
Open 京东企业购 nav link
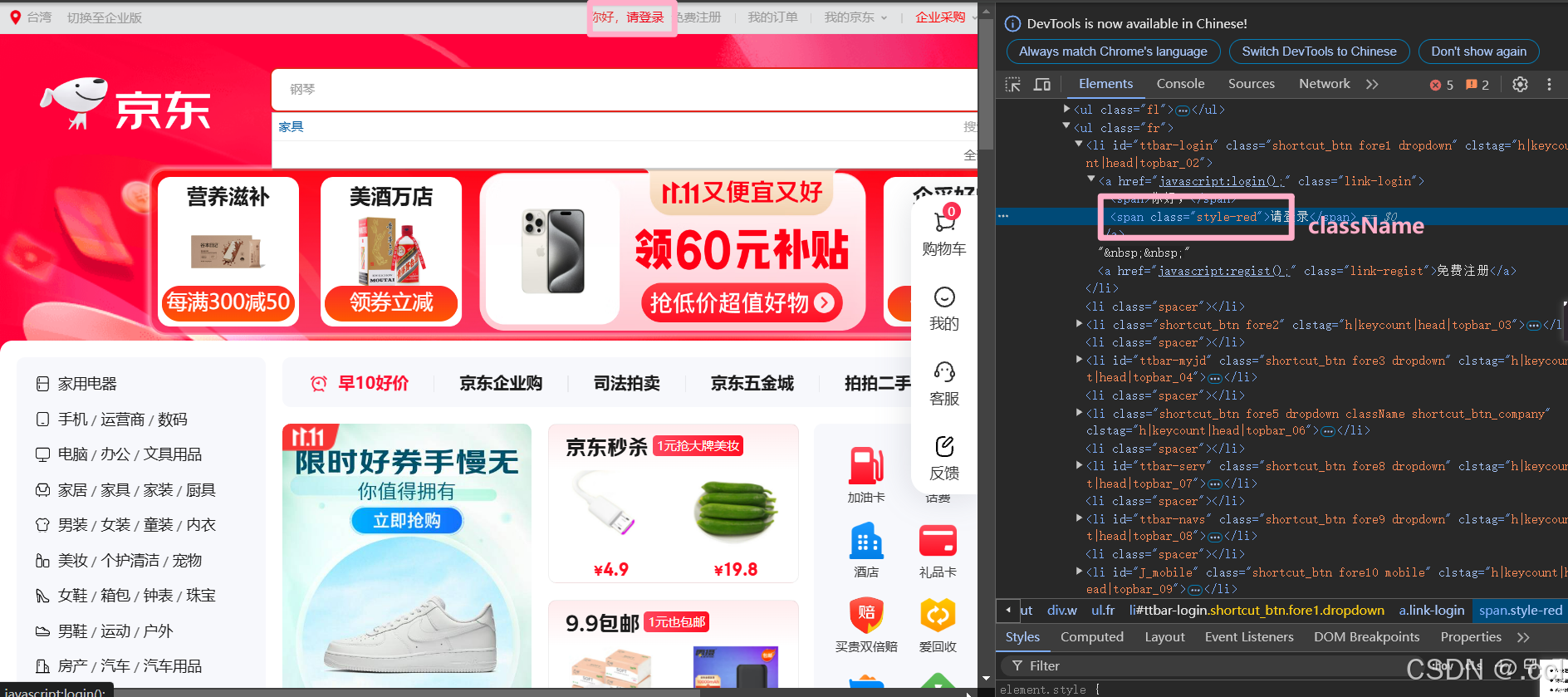point(501,383)
